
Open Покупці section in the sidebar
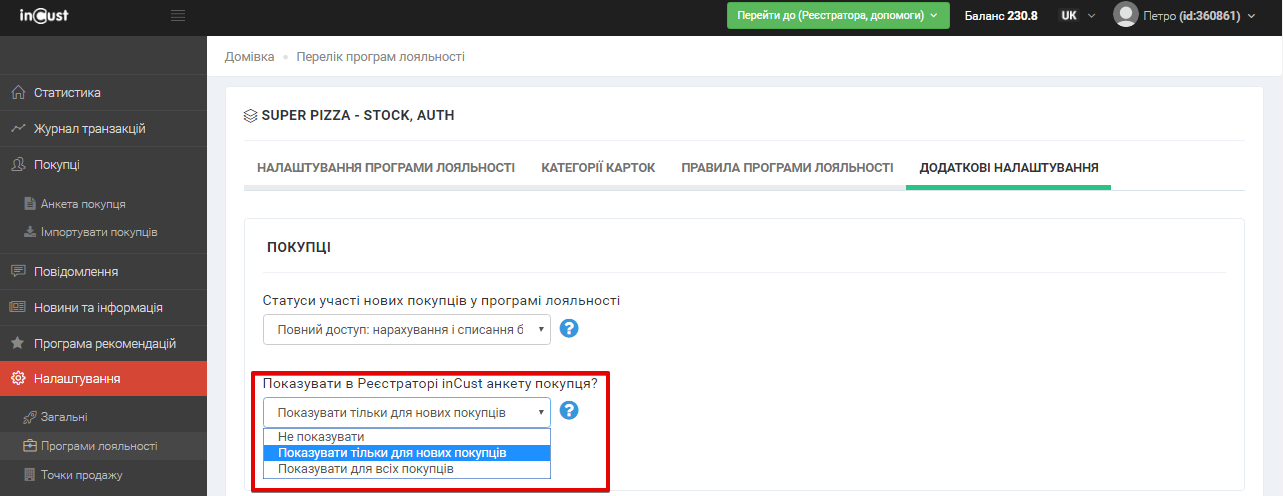(x=103, y=165)
